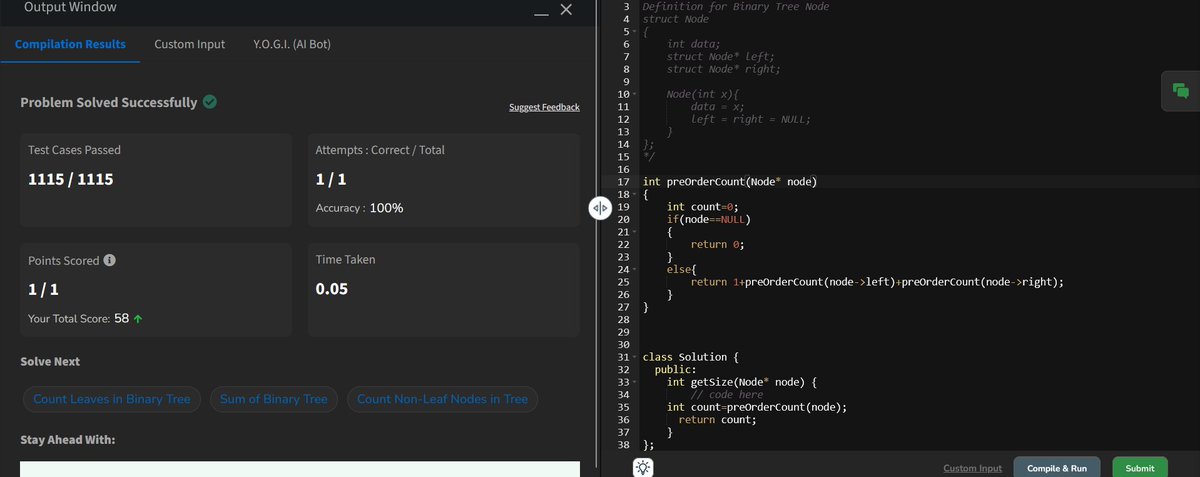This screenshot has height=477, width=1200.
Task: Click the Compile & Run button
Action: pos(1057,468)
